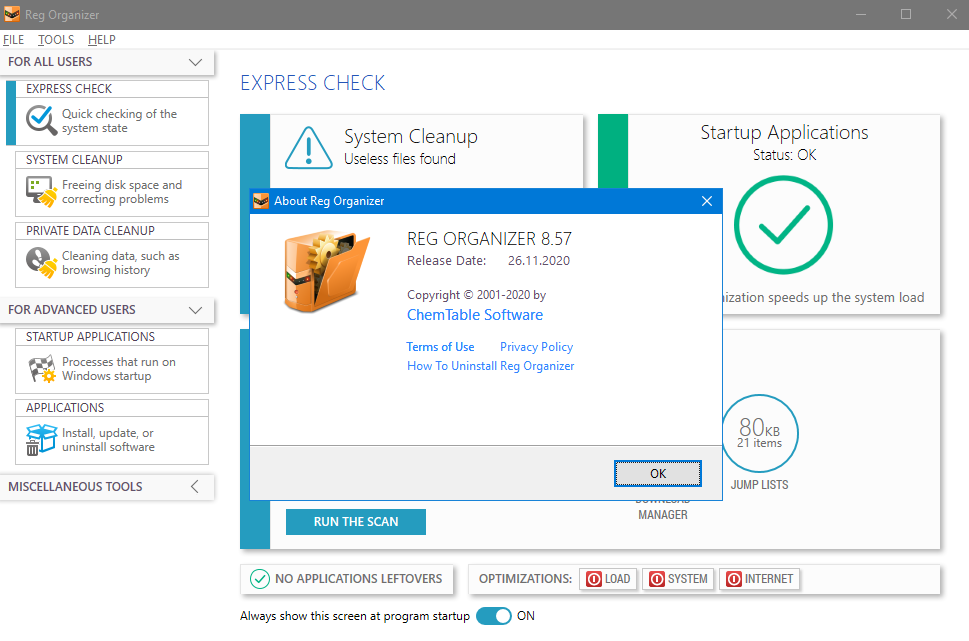Viewport: 969px width, 641px height.
Task: Collapse the FOR ALL USERS section
Action: [195, 62]
